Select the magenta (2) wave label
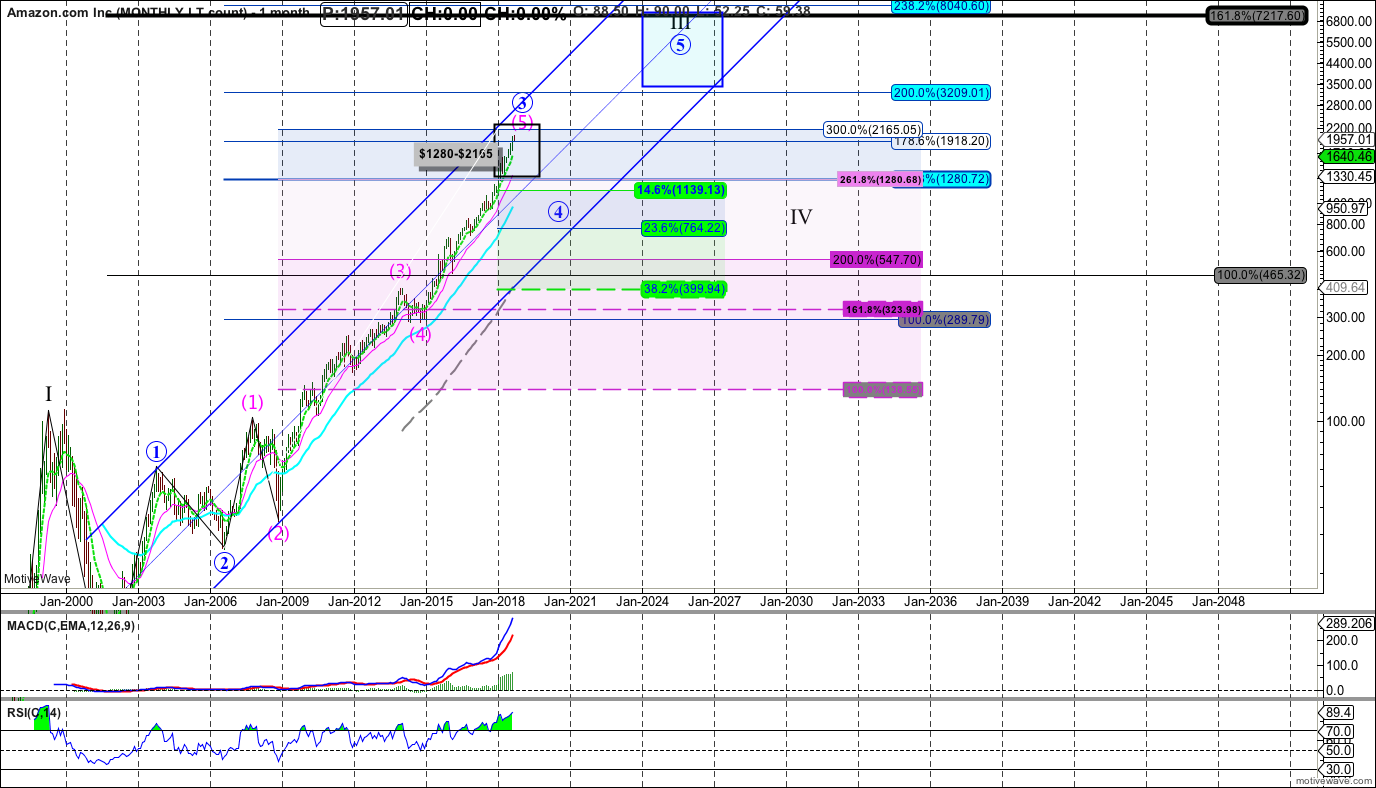Image resolution: width=1376 pixels, height=788 pixels. click(x=278, y=533)
